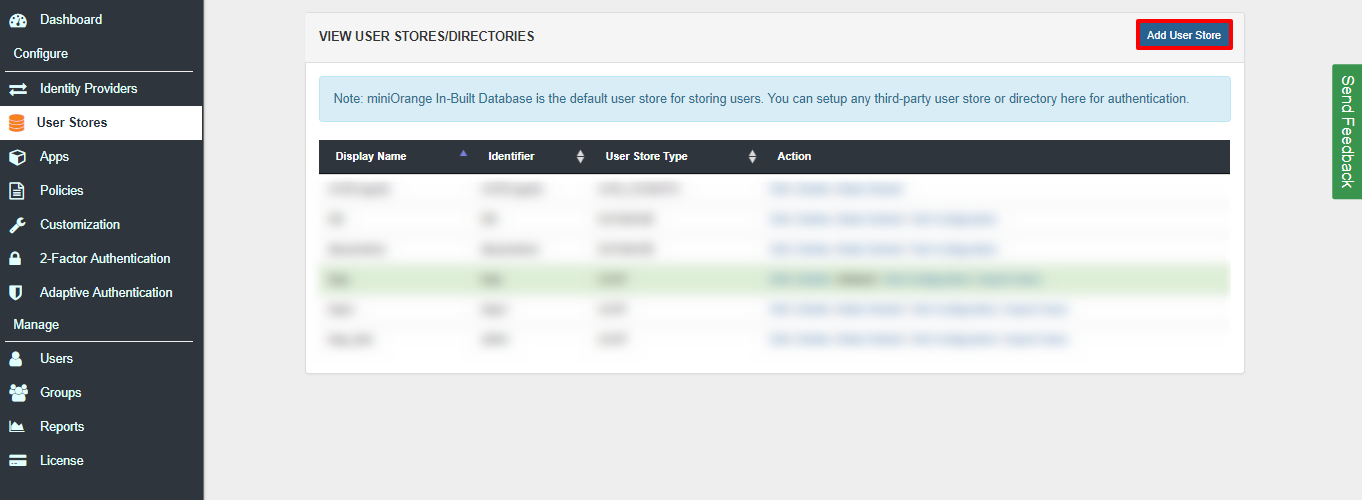Click the User Store Type header

pyautogui.click(x=647, y=156)
